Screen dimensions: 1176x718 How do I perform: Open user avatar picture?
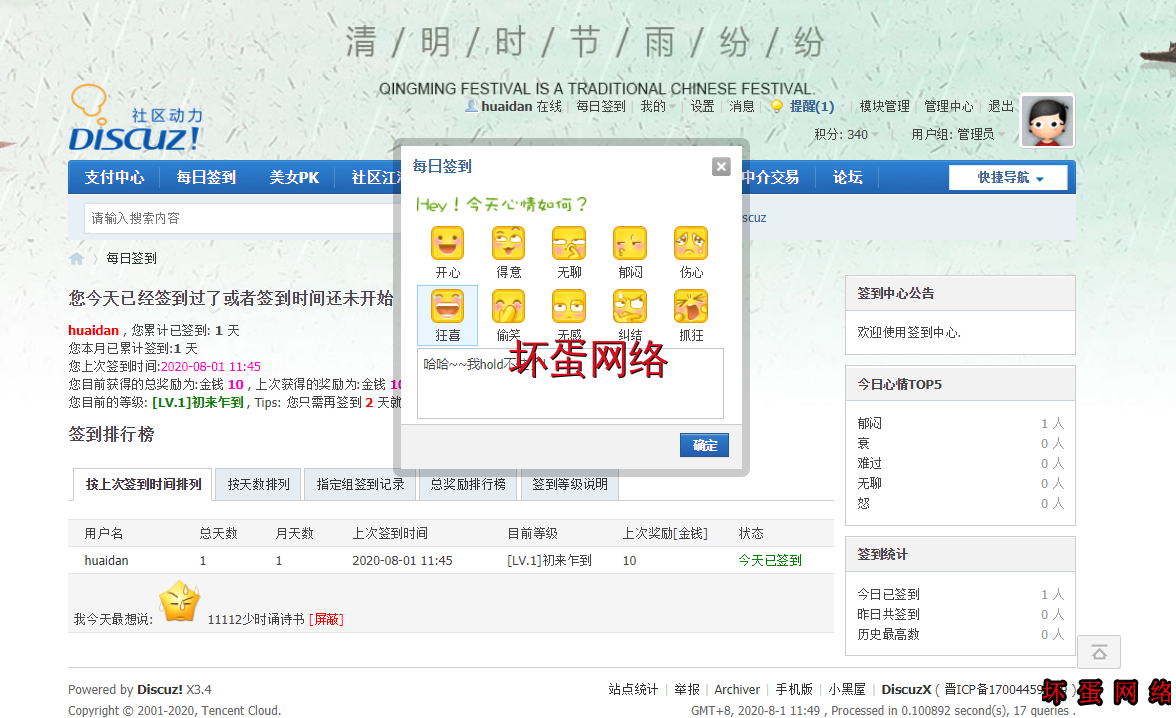click(1048, 121)
